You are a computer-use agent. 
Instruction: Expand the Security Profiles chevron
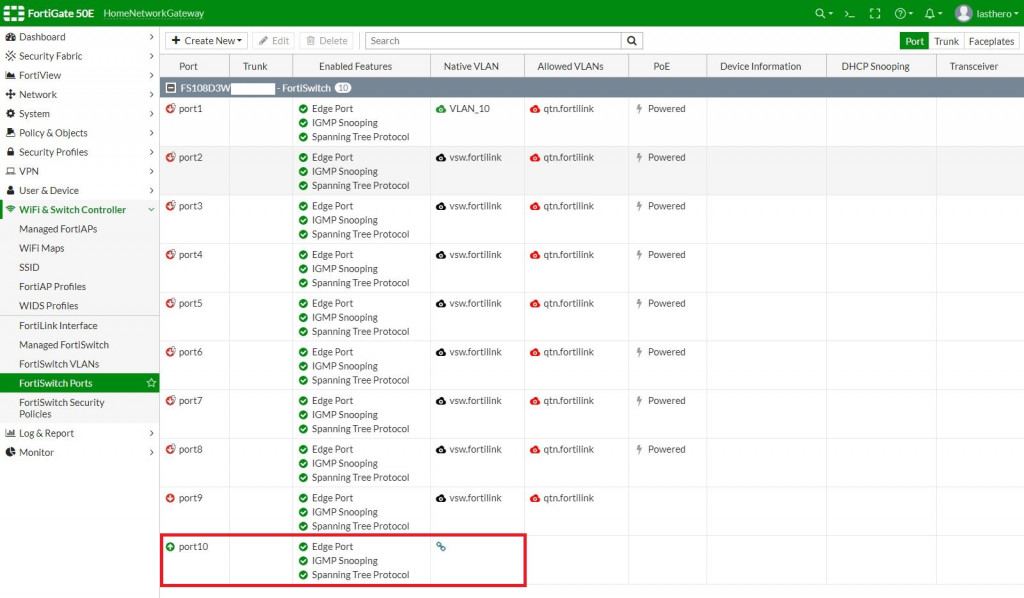coord(152,152)
